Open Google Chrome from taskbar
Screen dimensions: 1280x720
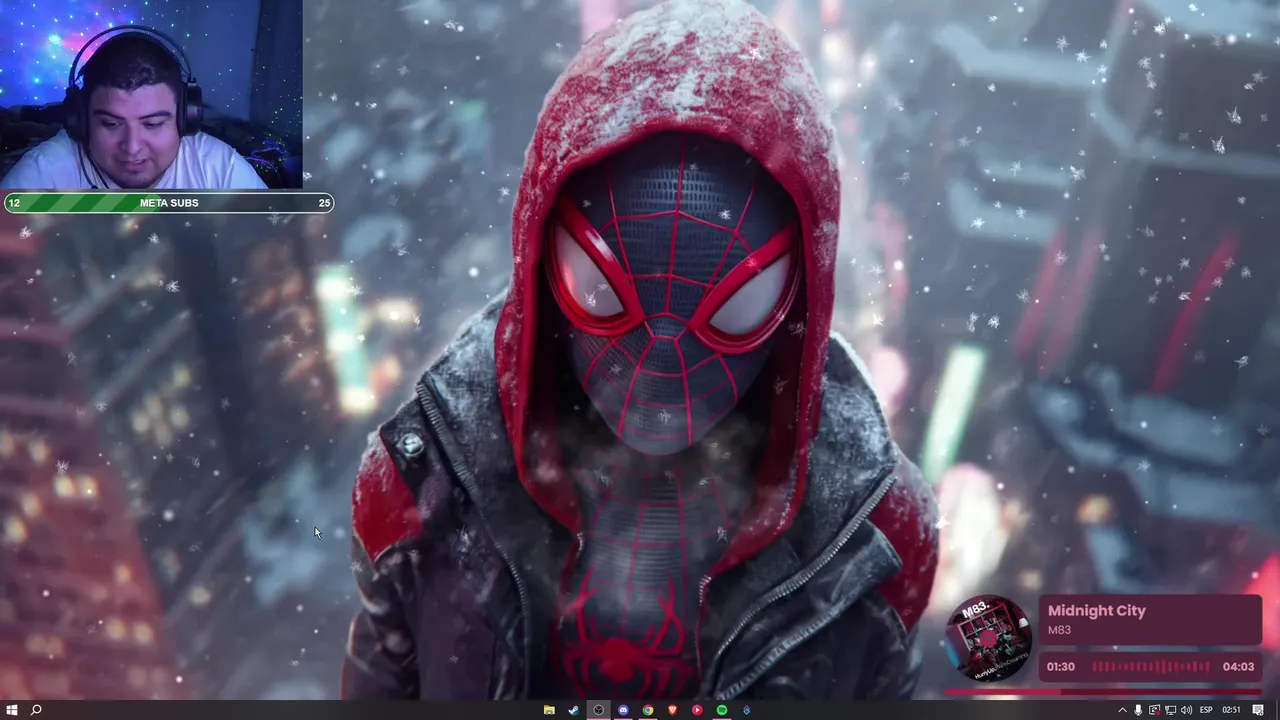(648, 710)
